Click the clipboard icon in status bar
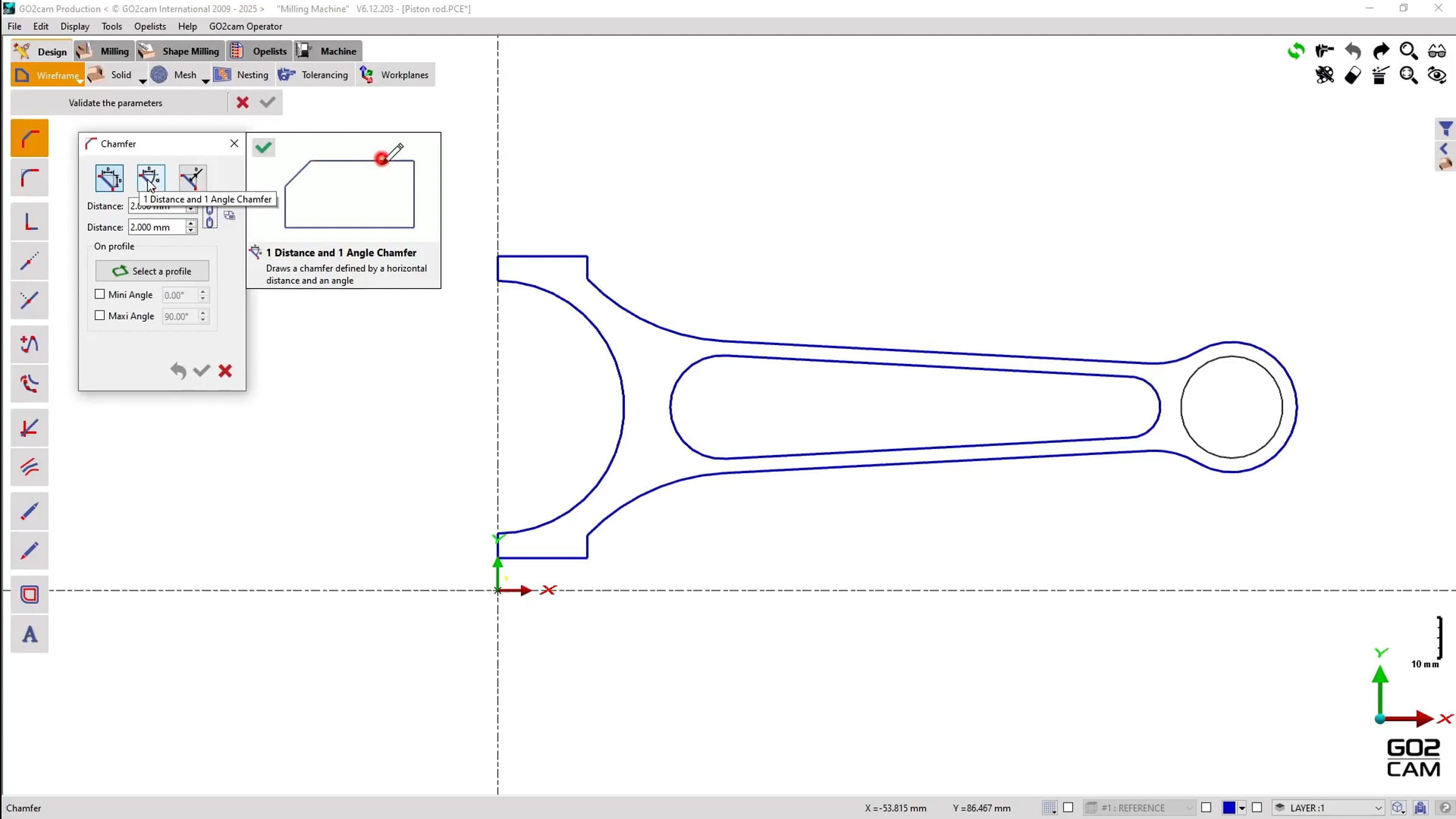This screenshot has width=1456, height=819. (1420, 807)
